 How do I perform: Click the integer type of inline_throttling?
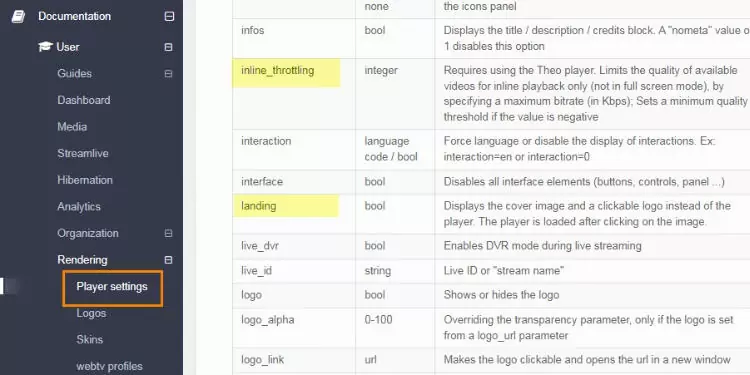(x=381, y=71)
